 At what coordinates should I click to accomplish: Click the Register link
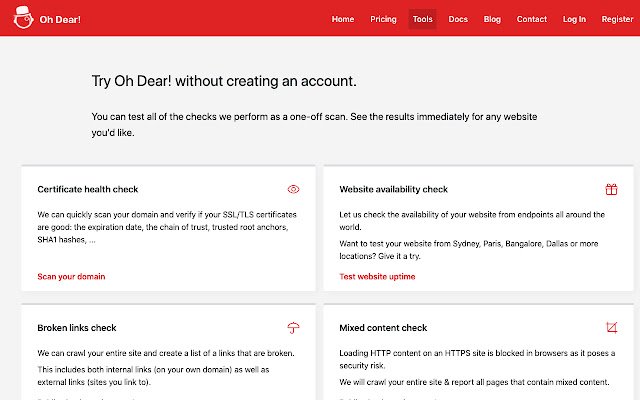(x=617, y=19)
